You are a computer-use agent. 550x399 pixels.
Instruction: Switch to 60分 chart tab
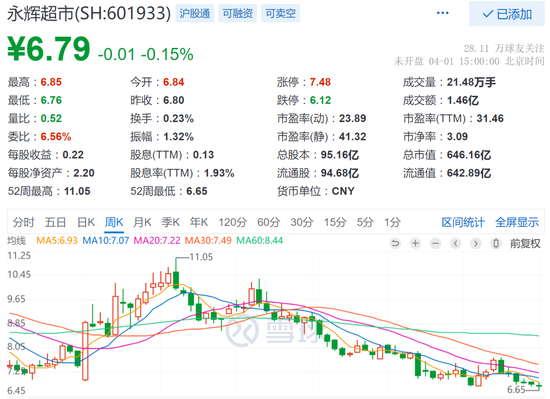click(x=269, y=222)
